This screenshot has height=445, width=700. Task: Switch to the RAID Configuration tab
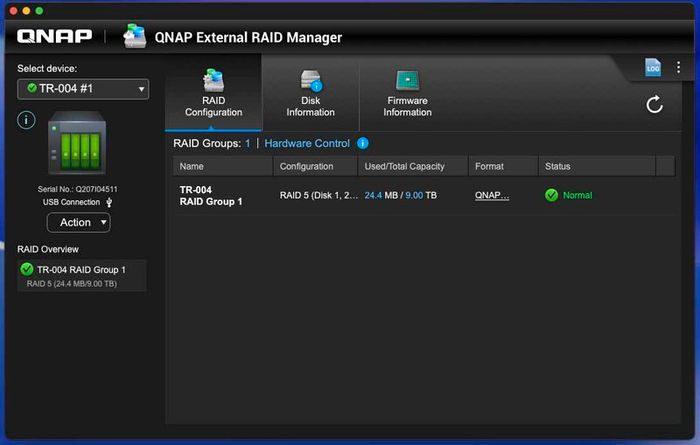click(x=213, y=94)
